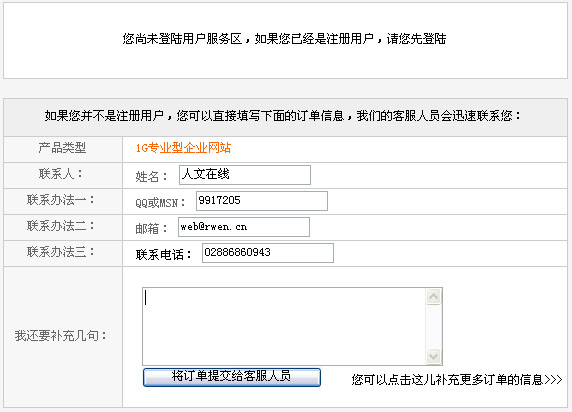Click the 产品类型 label cell
The width and height of the screenshot is (572, 412).
coord(63,148)
